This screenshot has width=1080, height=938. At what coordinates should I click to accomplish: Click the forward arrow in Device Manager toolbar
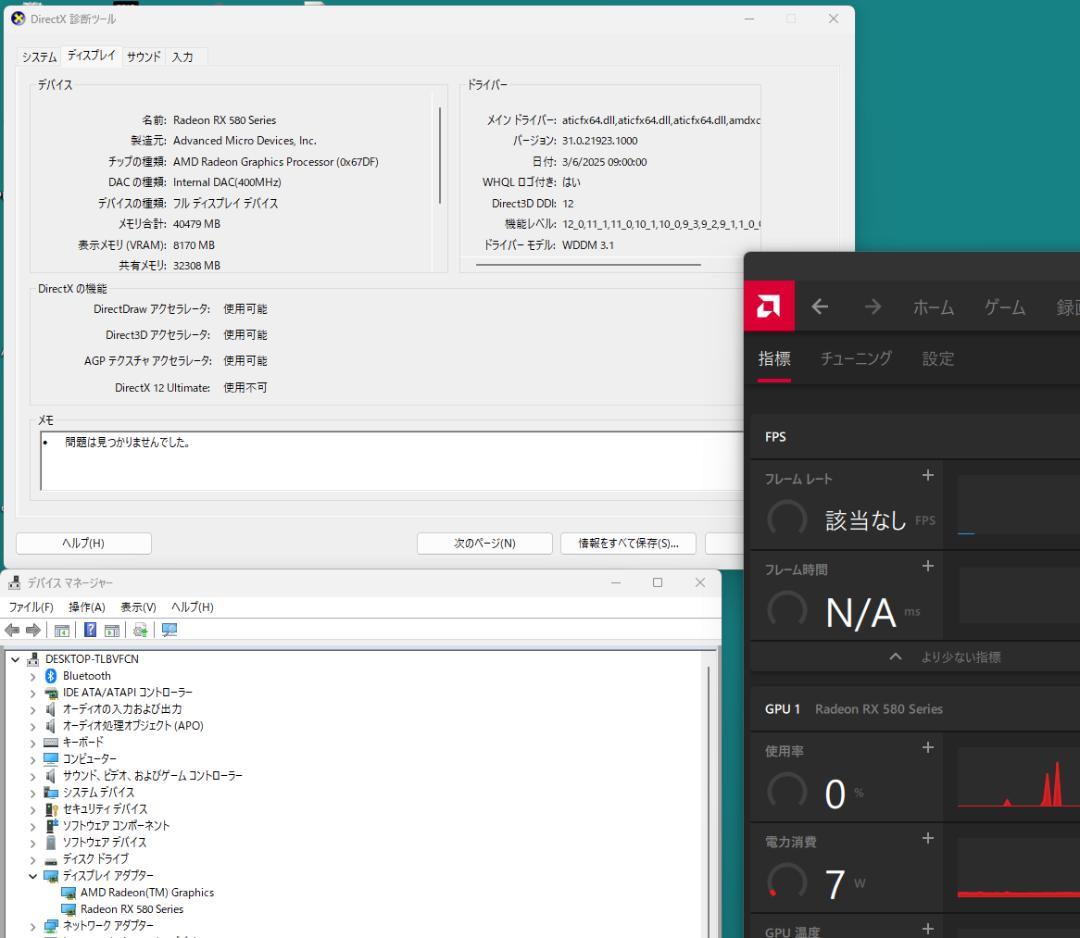pos(33,629)
